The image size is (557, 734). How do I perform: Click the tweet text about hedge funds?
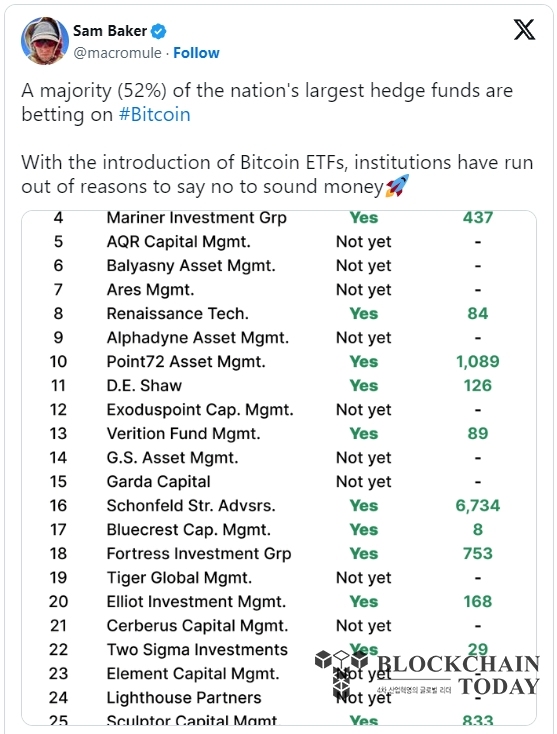(x=267, y=103)
